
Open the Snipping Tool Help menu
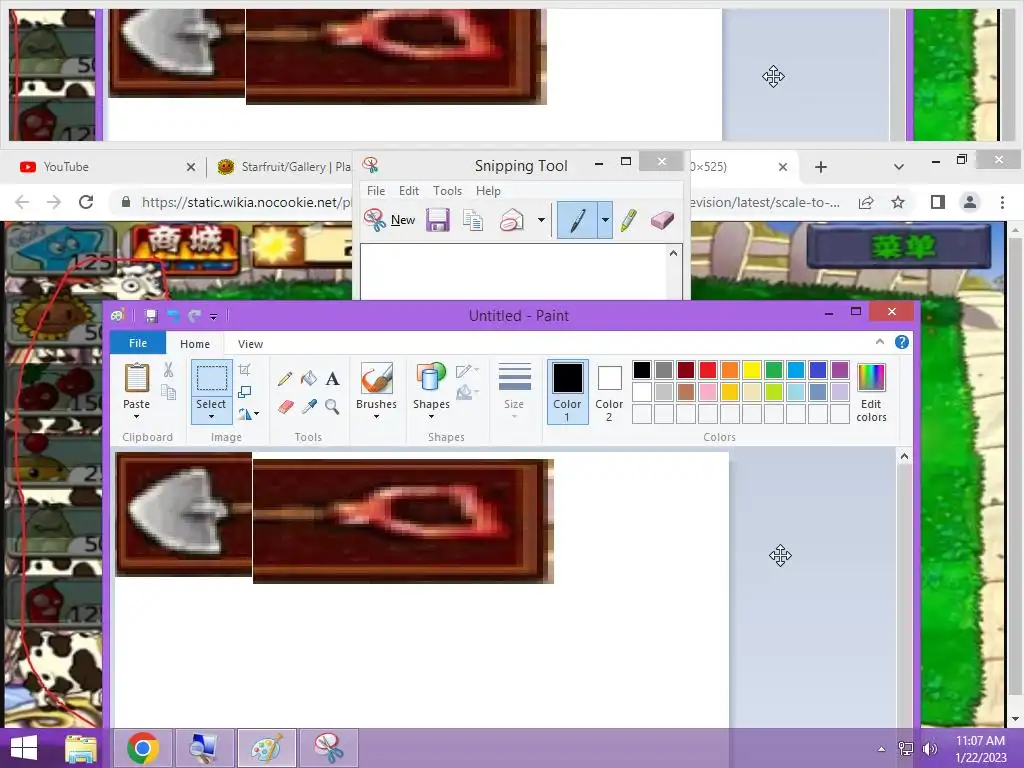coord(488,191)
